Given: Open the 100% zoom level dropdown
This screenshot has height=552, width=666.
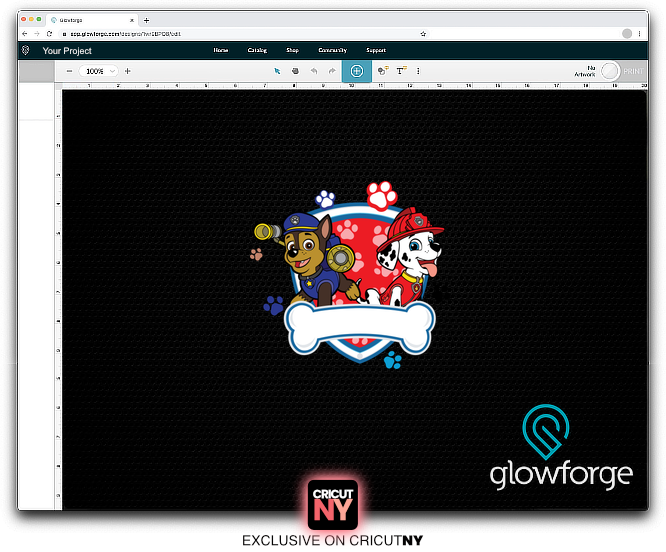Looking at the screenshot, I should [99, 71].
